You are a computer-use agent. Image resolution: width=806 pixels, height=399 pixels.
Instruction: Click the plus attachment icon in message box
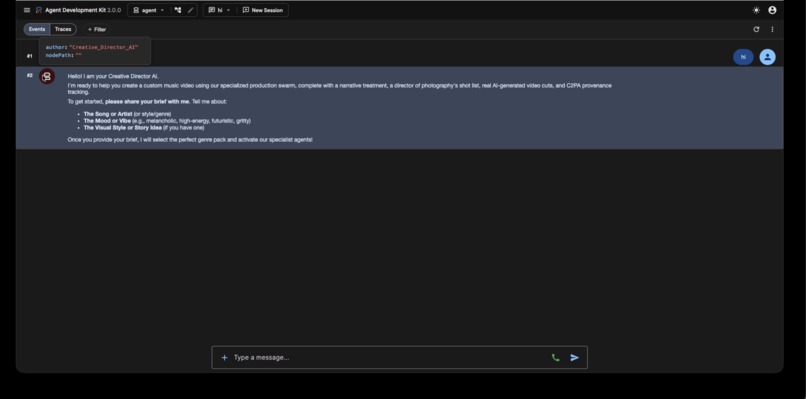[x=224, y=357]
